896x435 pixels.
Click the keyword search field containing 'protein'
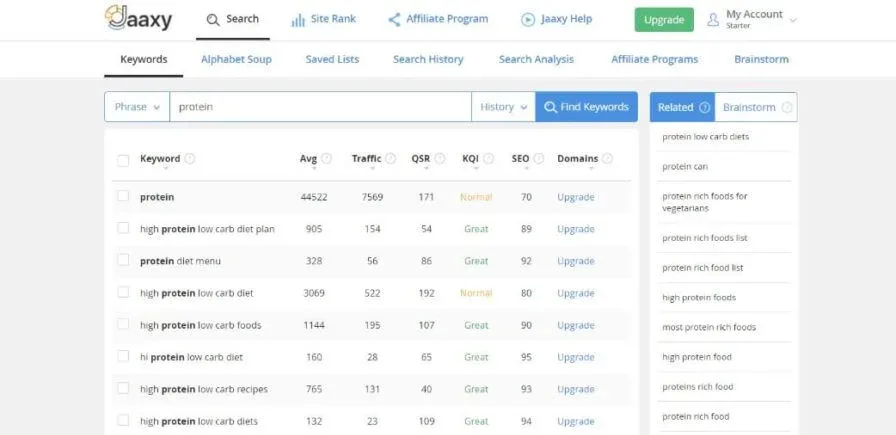(x=321, y=107)
